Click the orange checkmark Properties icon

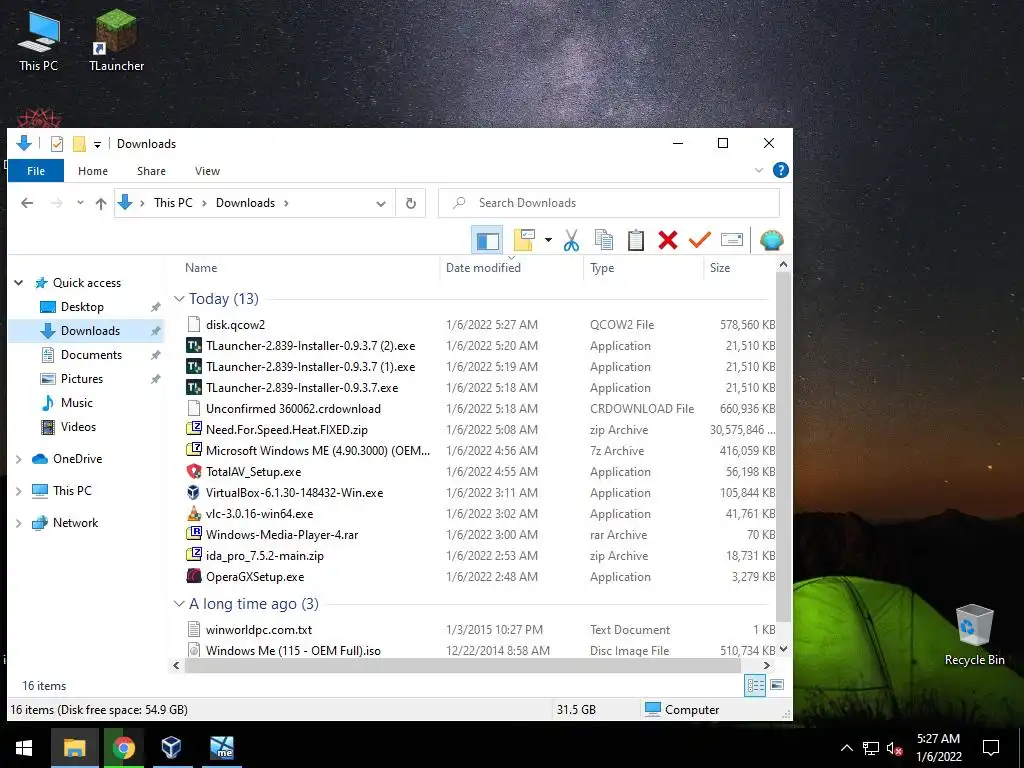tap(699, 240)
